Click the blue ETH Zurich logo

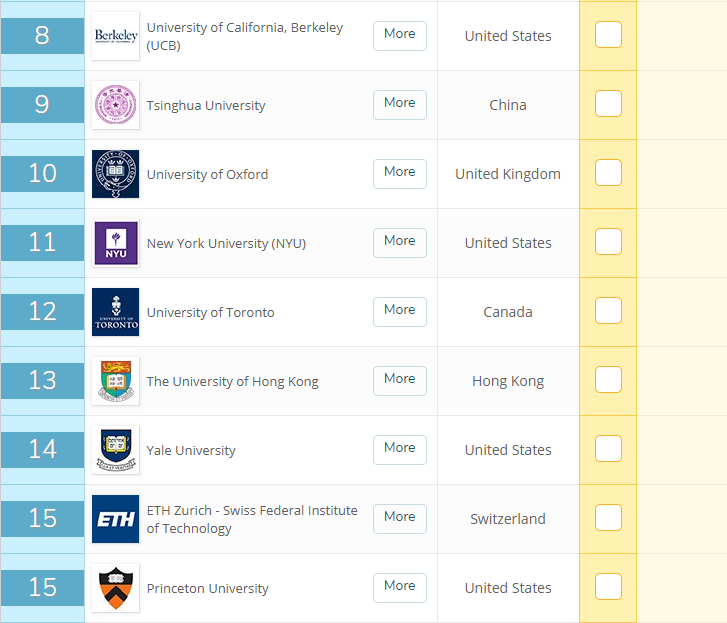point(115,519)
